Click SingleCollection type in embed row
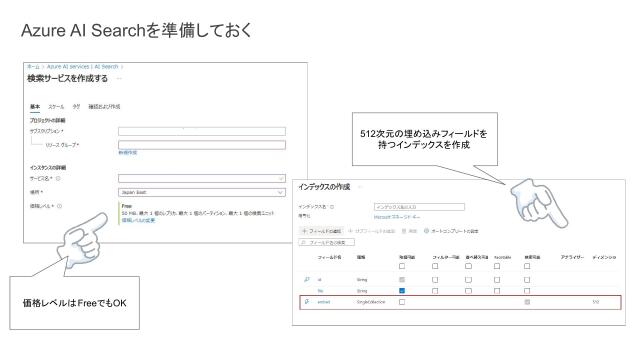Image resolution: width=640 pixels, height=360 pixels. (371, 302)
